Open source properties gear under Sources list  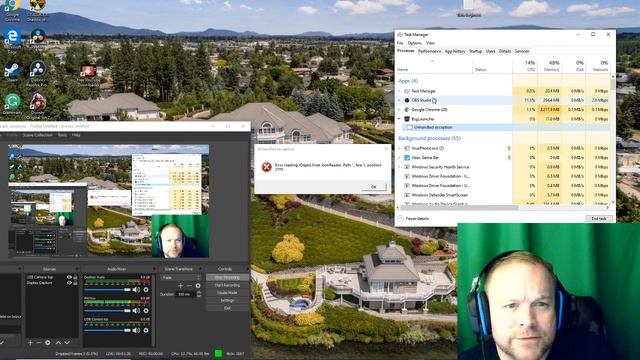48,343
